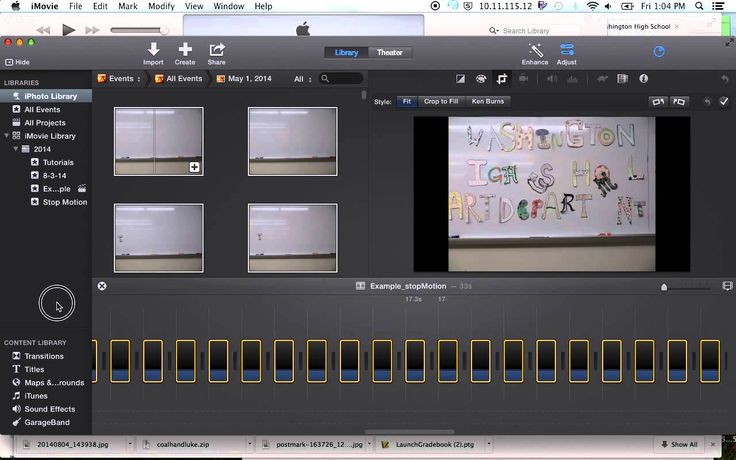Switch to the Theater tab
Viewport: 736px width, 460px height.
(389, 52)
